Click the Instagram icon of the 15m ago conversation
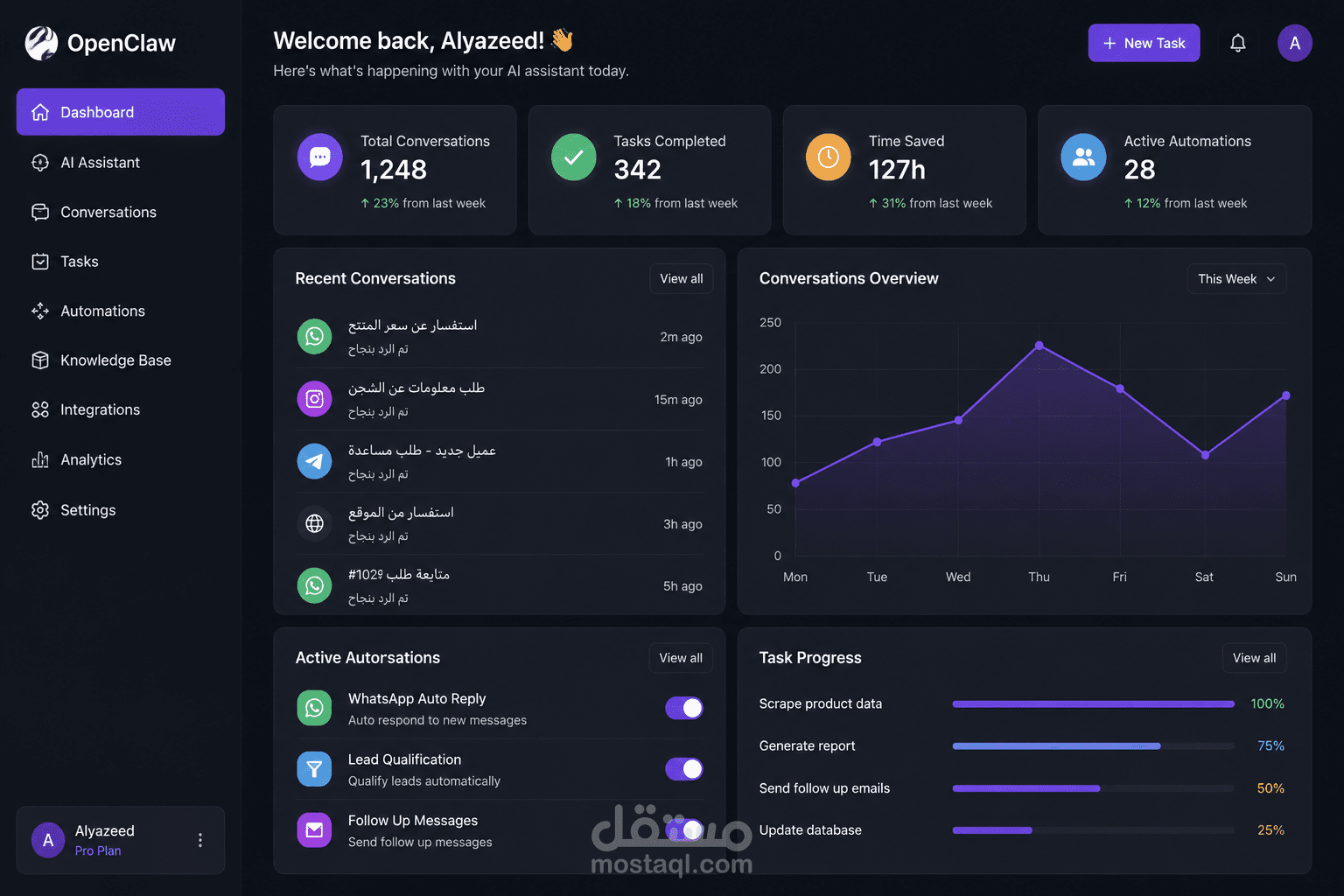Screen dimensions: 1344x896 (314, 399)
